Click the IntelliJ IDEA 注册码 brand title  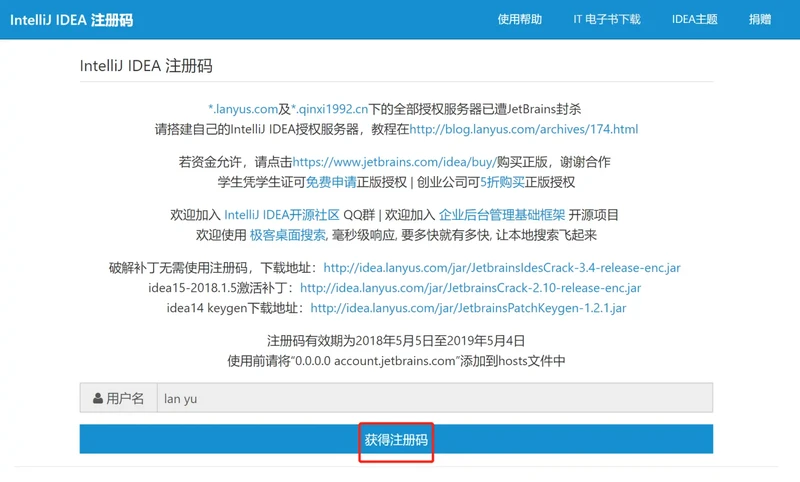tap(71, 20)
